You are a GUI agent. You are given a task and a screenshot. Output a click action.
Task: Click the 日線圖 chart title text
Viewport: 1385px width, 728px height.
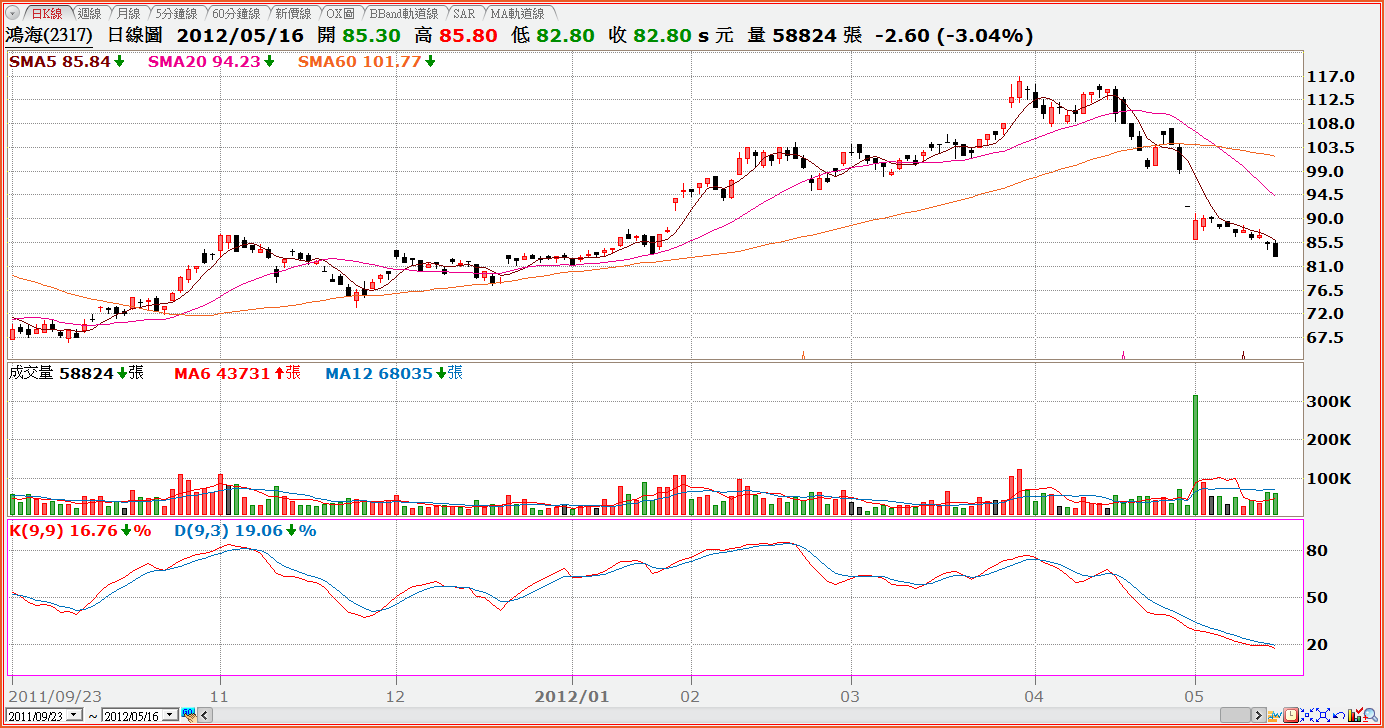tap(135, 36)
